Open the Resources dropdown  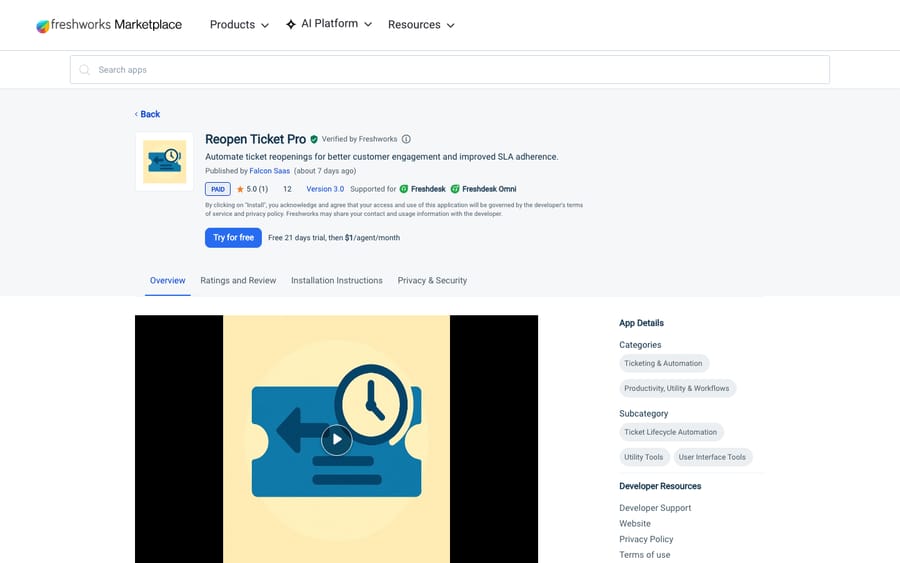point(421,25)
